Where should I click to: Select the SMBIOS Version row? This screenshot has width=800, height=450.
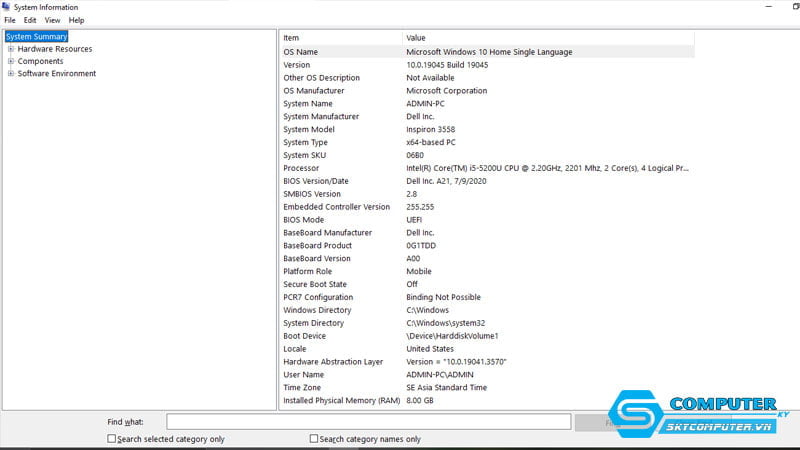488,194
